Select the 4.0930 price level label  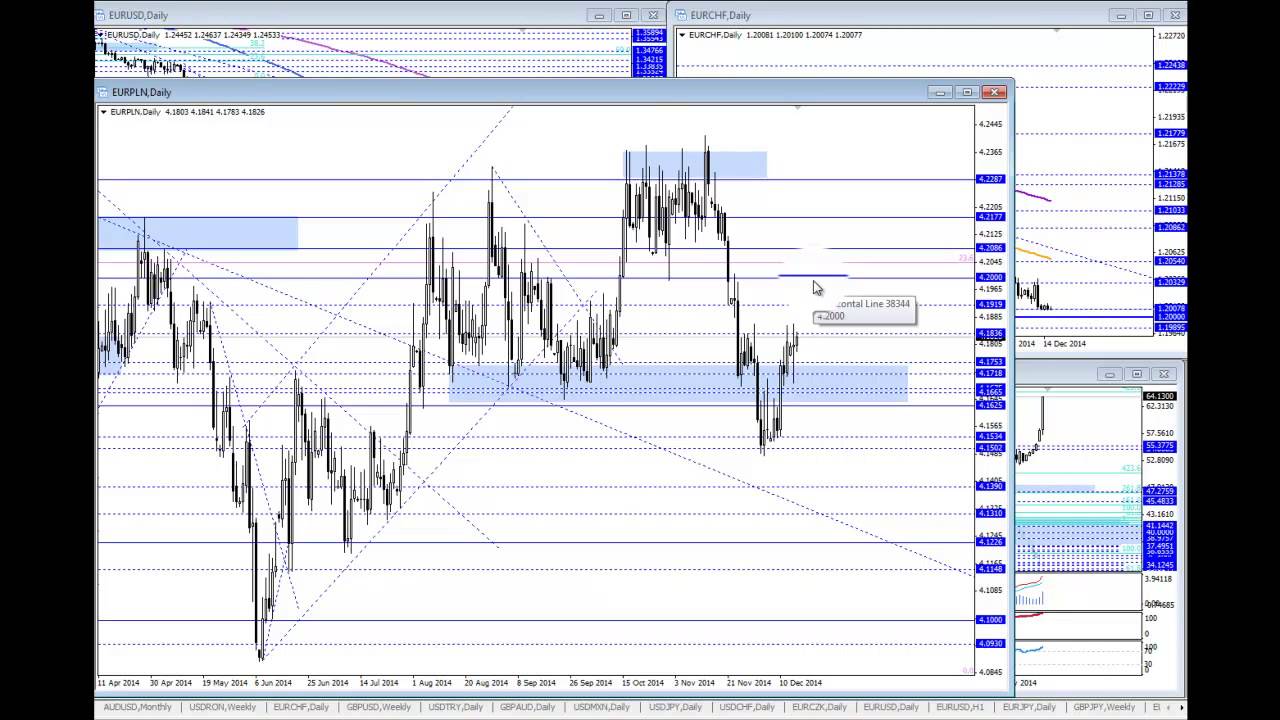(990, 643)
